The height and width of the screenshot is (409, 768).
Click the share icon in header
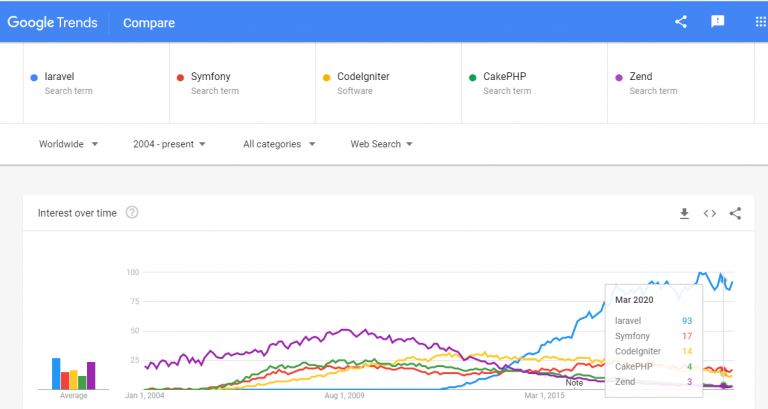681,21
